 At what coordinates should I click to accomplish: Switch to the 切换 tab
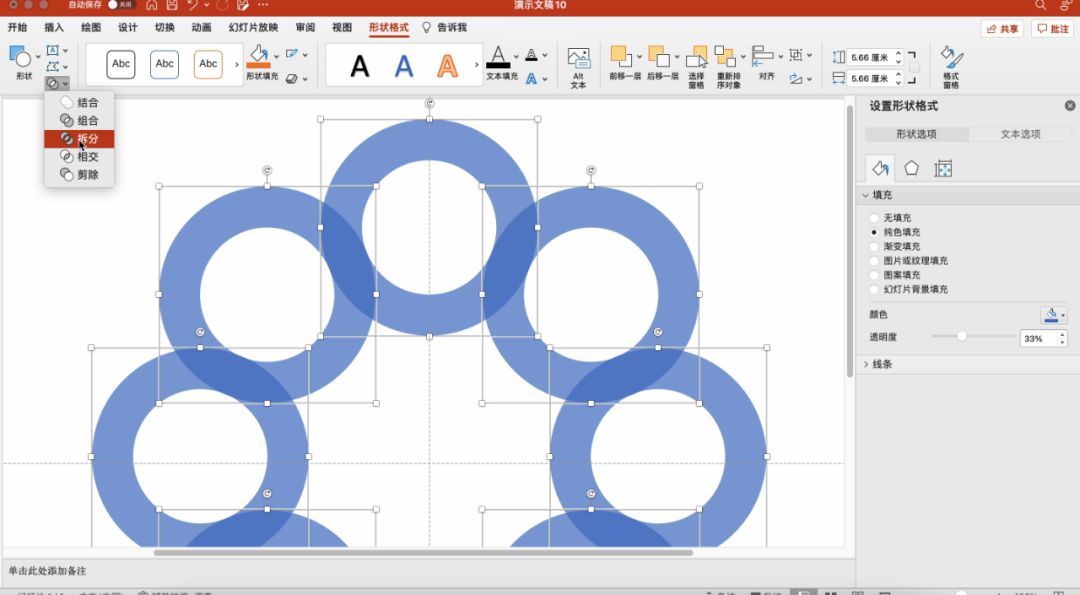coord(165,28)
